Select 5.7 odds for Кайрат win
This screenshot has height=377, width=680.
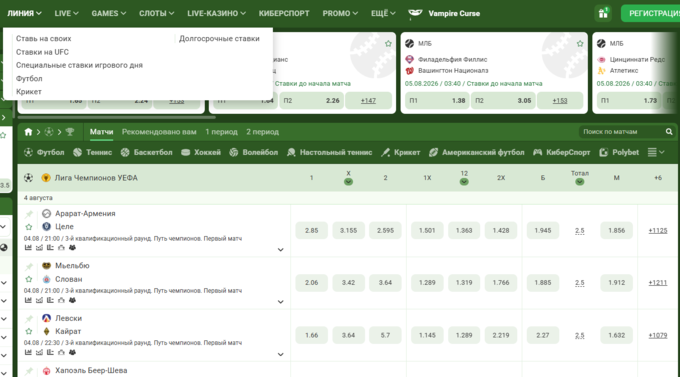pyautogui.click(x=385, y=335)
